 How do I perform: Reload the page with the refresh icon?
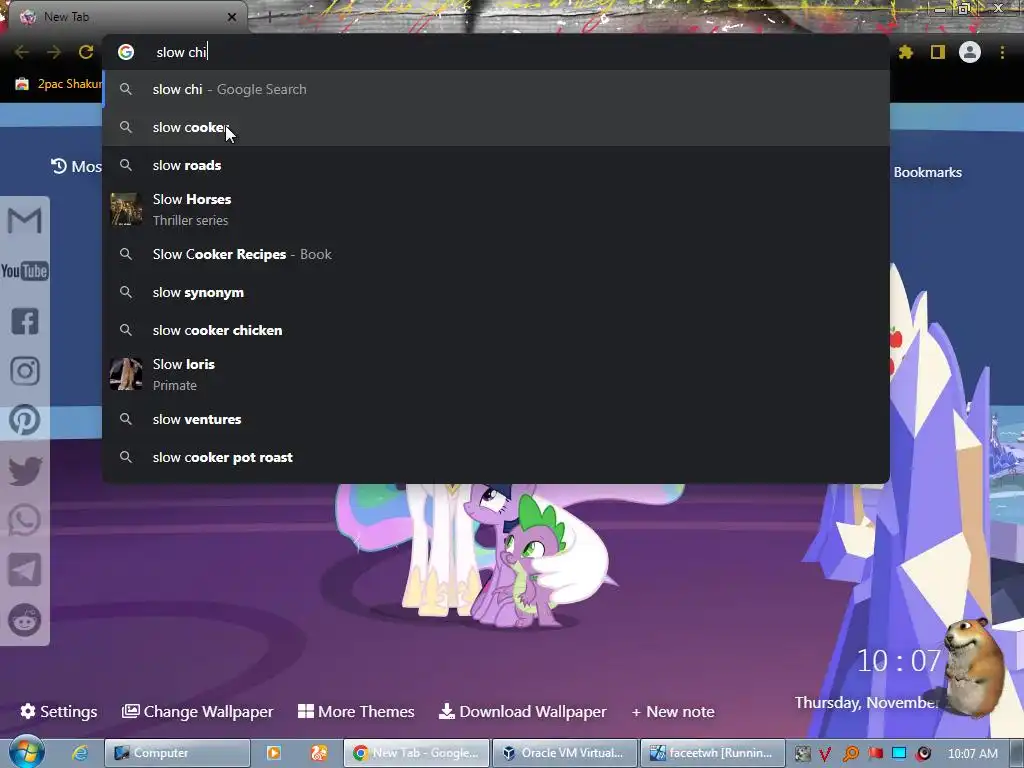pyautogui.click(x=86, y=52)
